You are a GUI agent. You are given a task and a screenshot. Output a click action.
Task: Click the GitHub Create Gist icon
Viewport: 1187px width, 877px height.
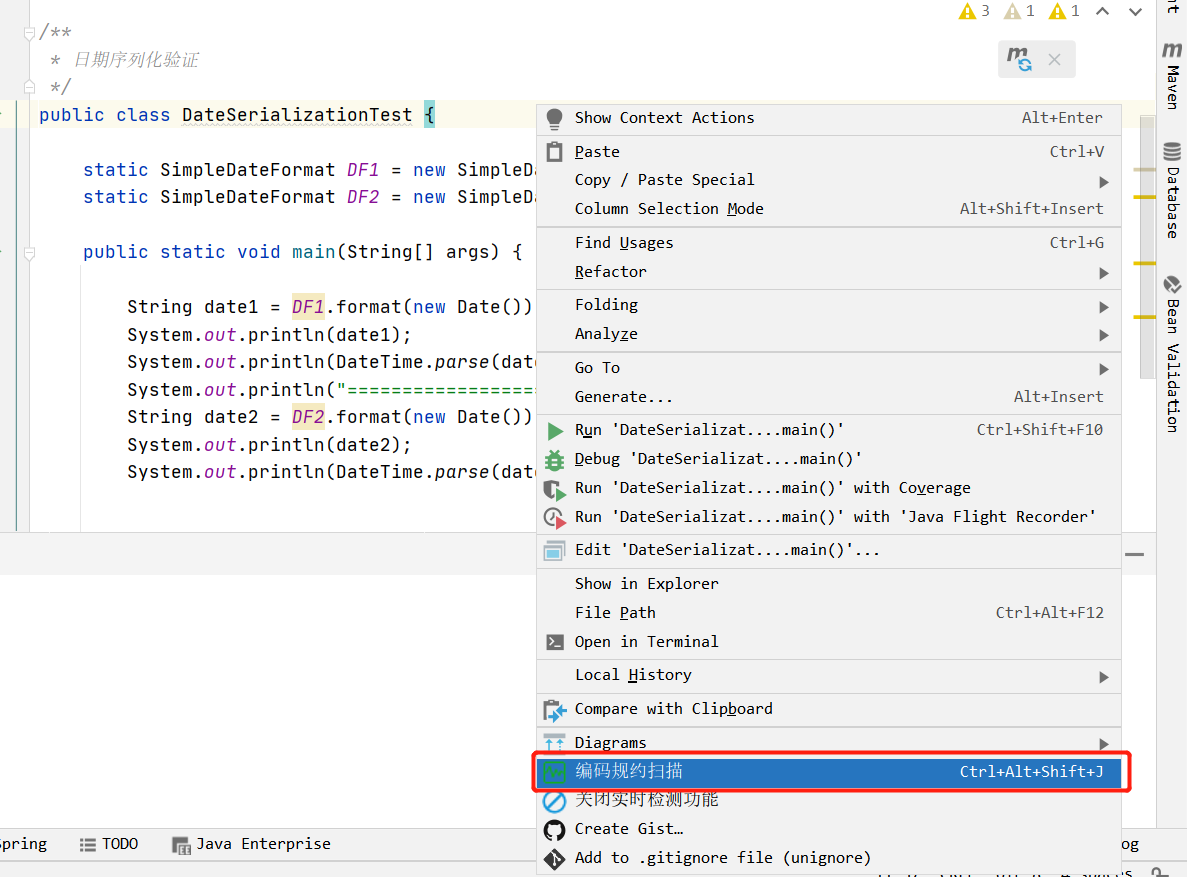[x=554, y=830]
